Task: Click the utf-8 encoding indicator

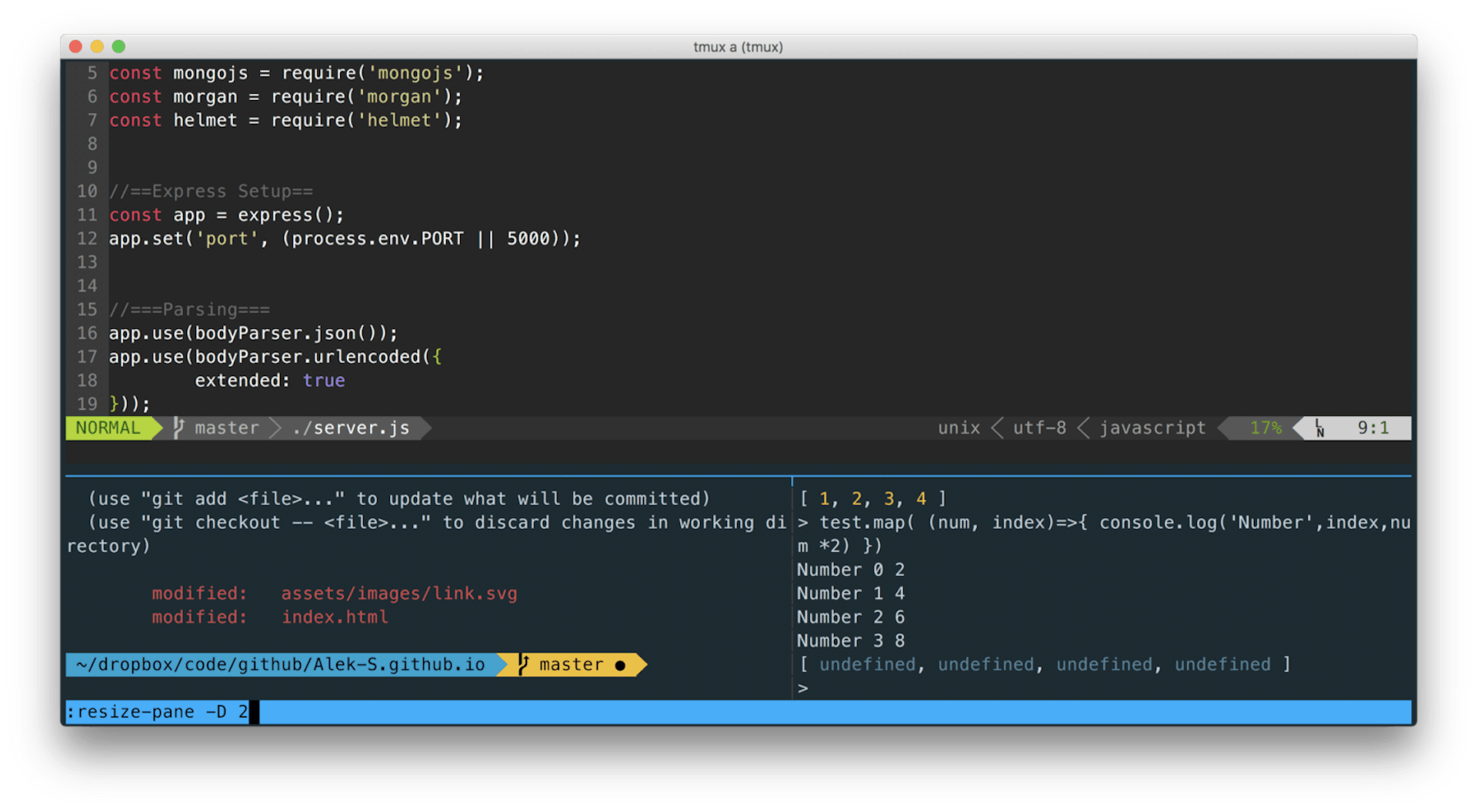Action: click(x=1039, y=428)
